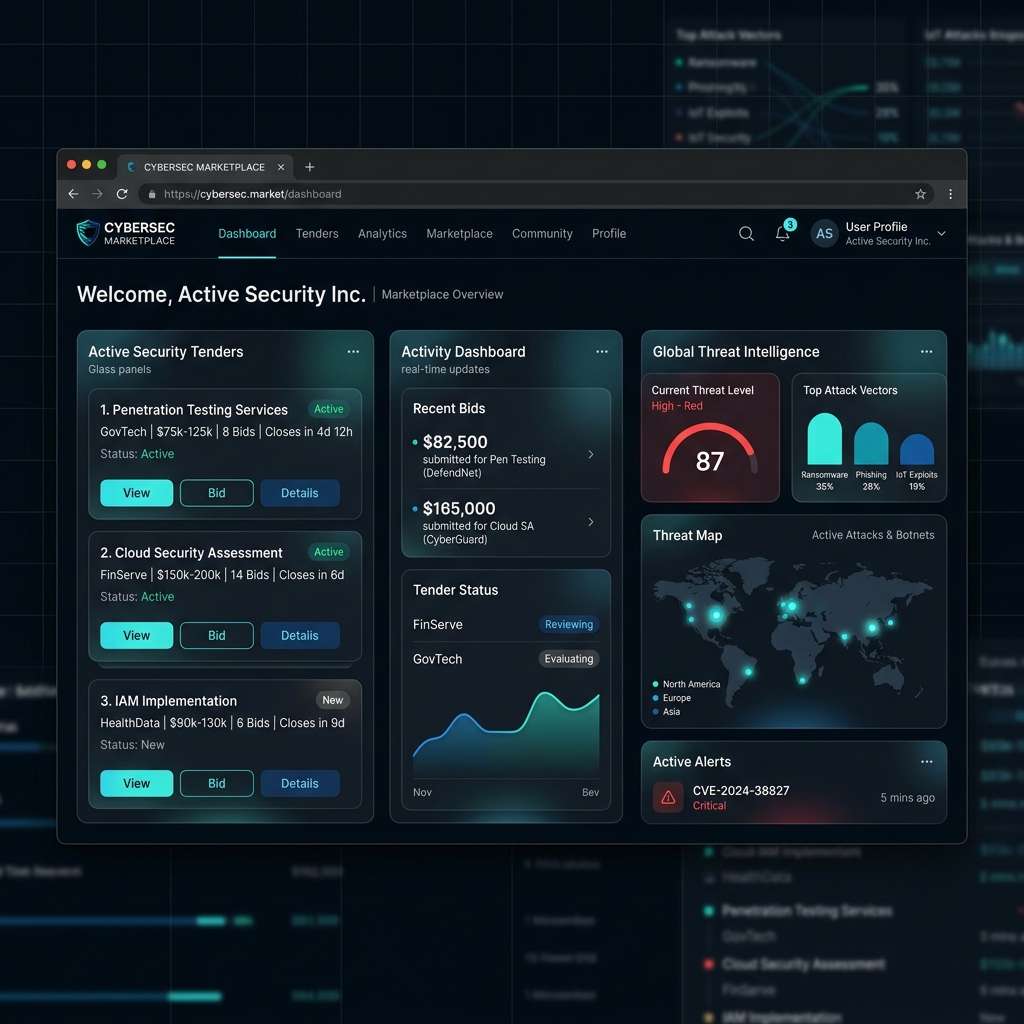Click the address bar URL field
The image size is (1024, 1024).
point(536,194)
